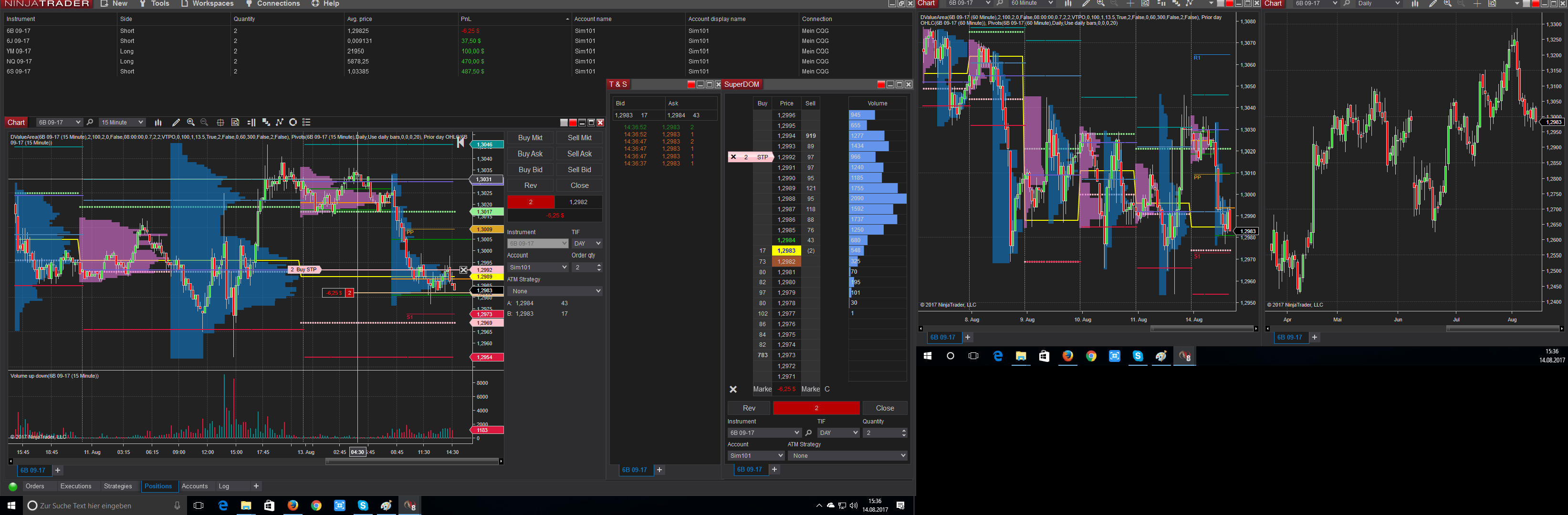
Task: Click instrument search magnifier in the SuperDOM
Action: pos(808,433)
